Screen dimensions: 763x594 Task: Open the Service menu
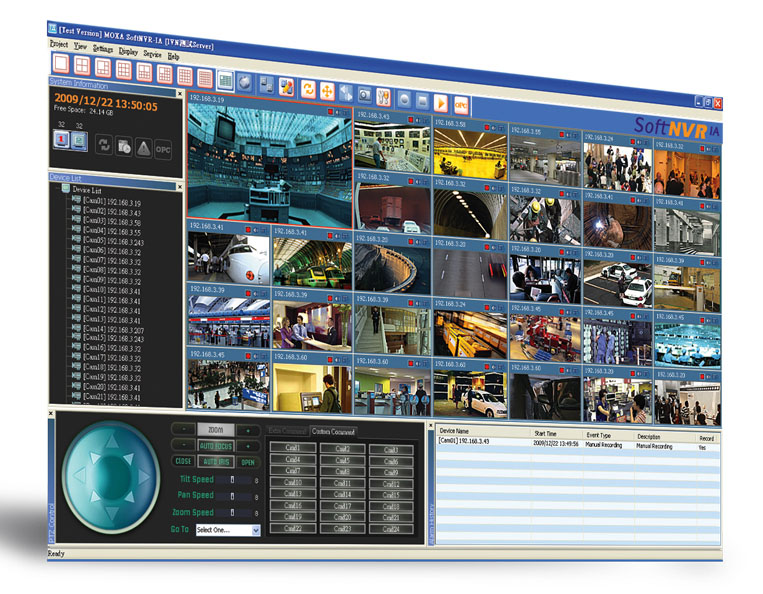pos(152,54)
